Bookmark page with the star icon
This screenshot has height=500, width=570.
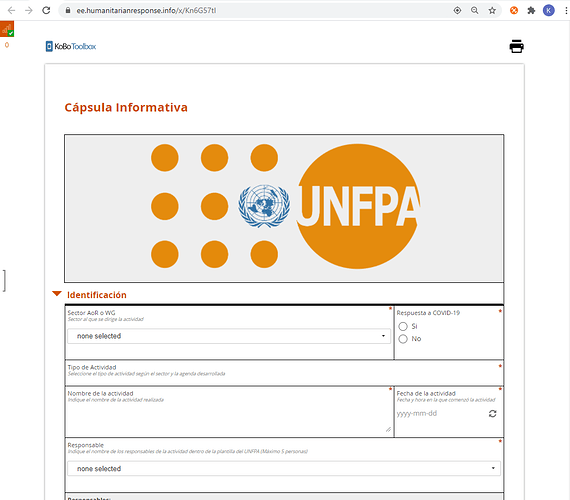click(x=492, y=11)
